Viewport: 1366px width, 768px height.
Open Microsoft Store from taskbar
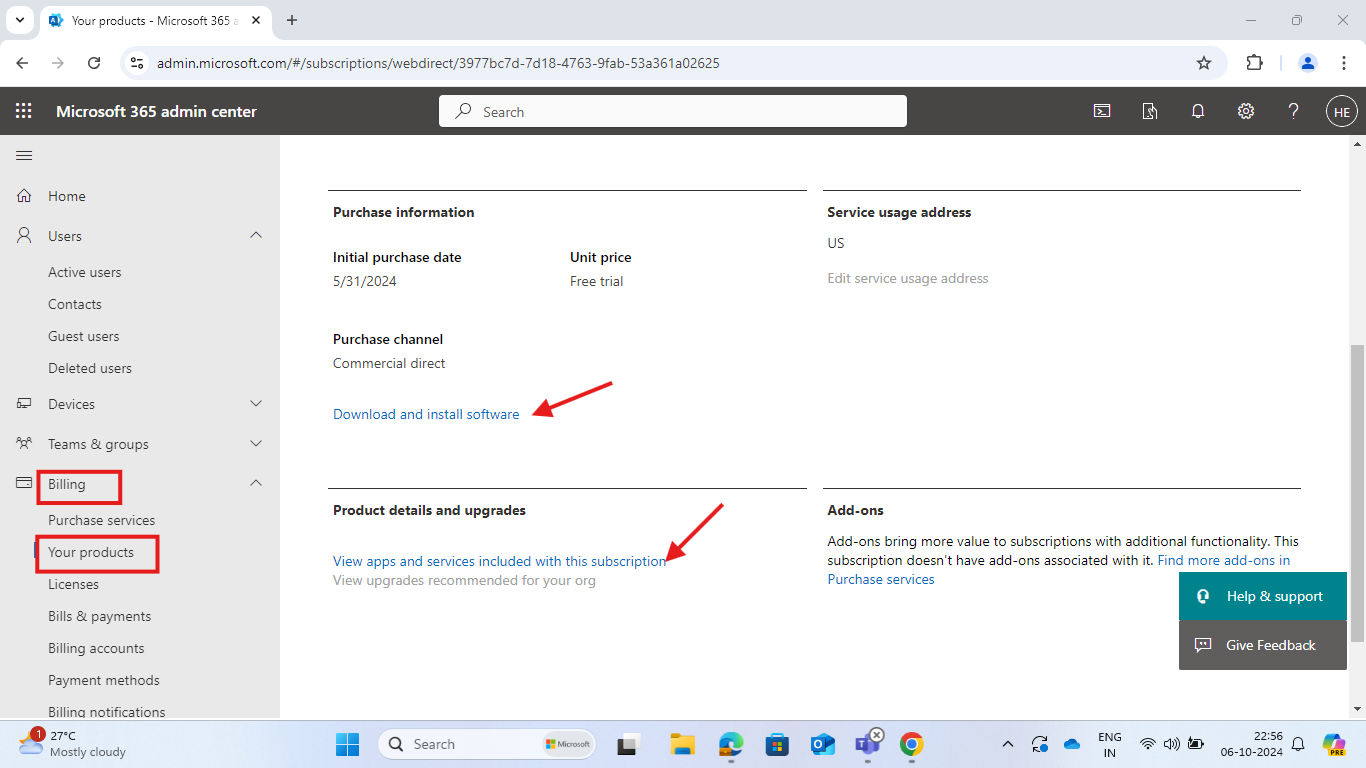(x=777, y=744)
